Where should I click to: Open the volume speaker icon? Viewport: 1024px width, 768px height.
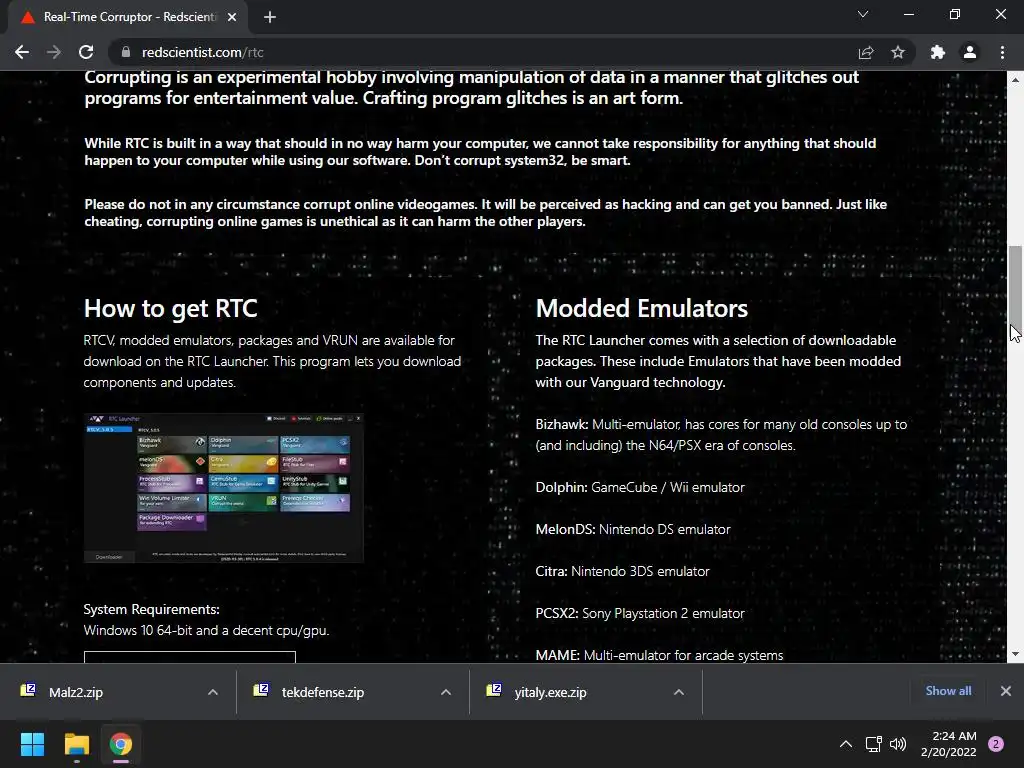coord(898,744)
